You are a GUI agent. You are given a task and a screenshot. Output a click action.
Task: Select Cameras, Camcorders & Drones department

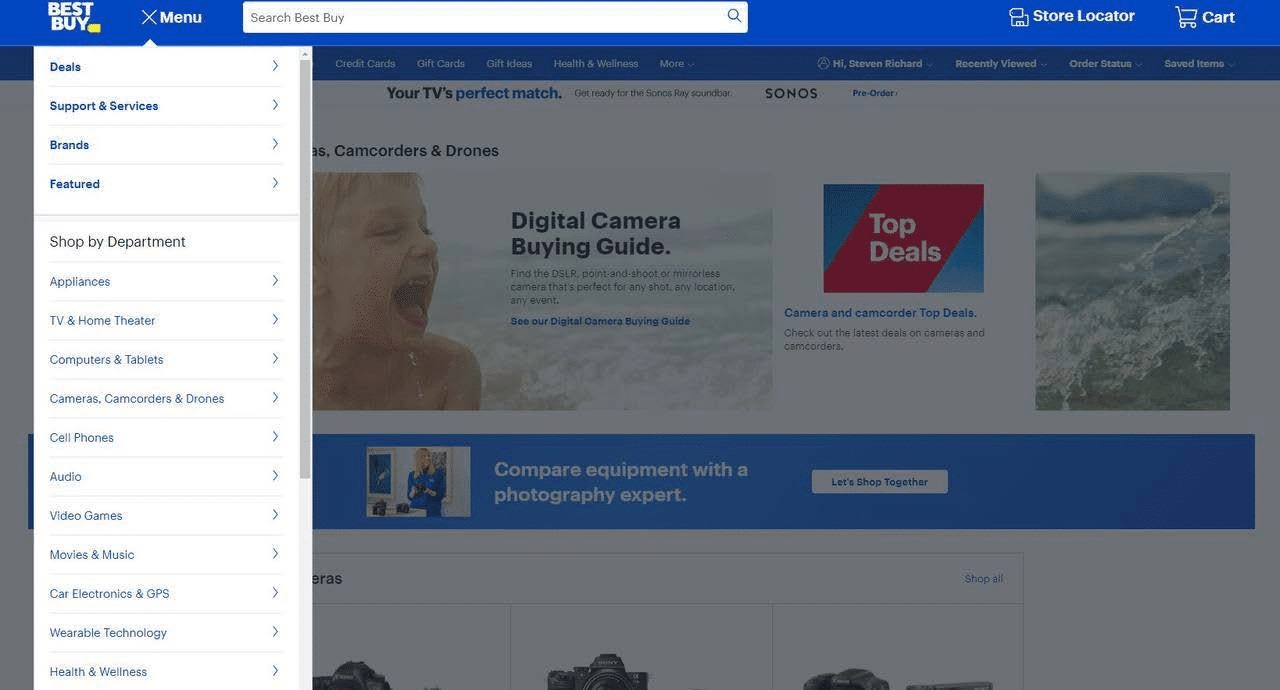(137, 399)
